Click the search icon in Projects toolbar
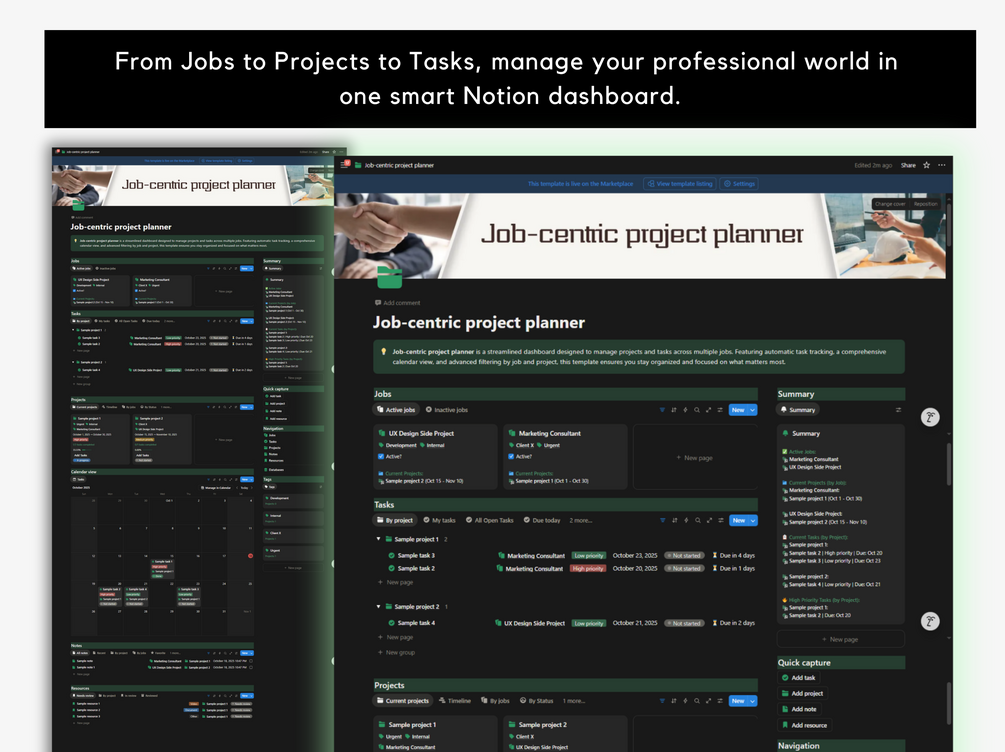 [697, 701]
